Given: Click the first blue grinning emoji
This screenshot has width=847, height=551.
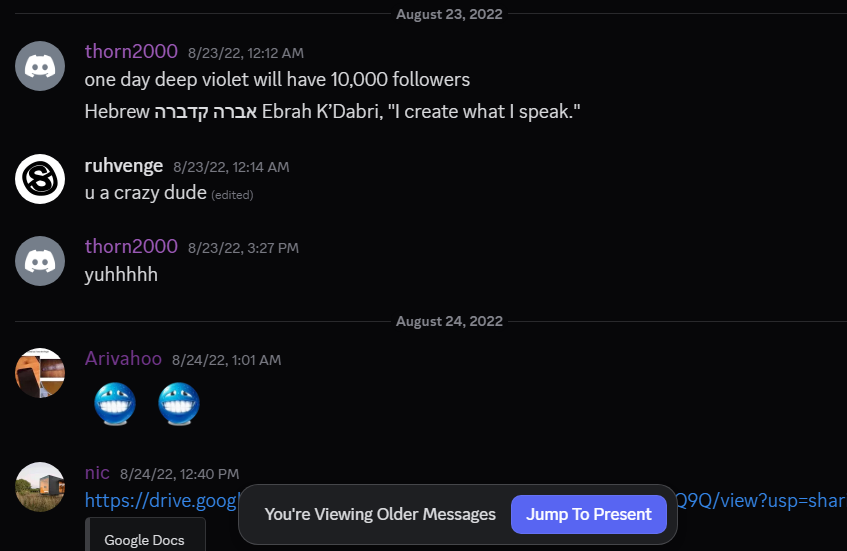Looking at the screenshot, I should (x=115, y=404).
